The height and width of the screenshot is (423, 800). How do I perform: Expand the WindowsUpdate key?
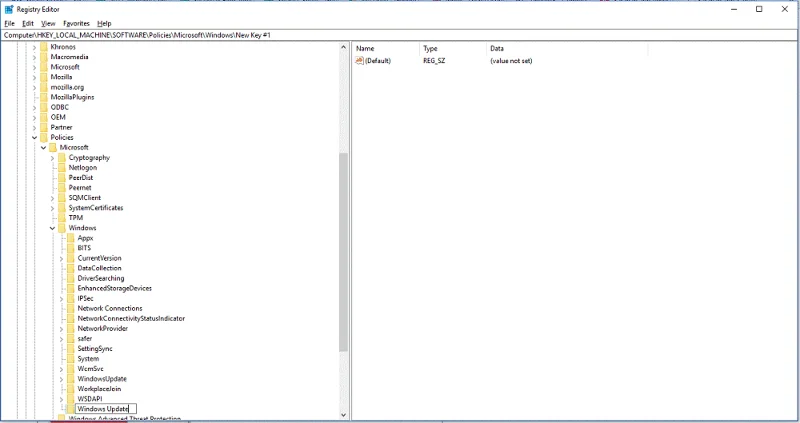click(x=62, y=379)
